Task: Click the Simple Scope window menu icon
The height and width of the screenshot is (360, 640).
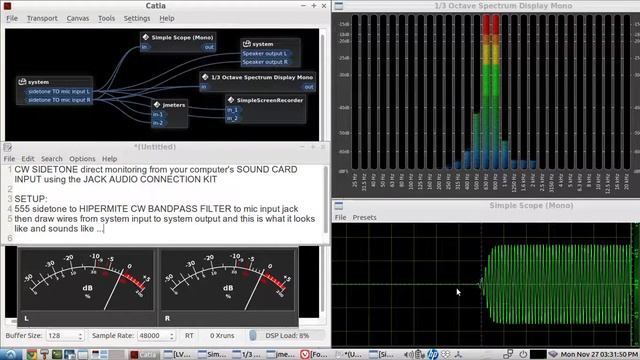Action: point(339,205)
